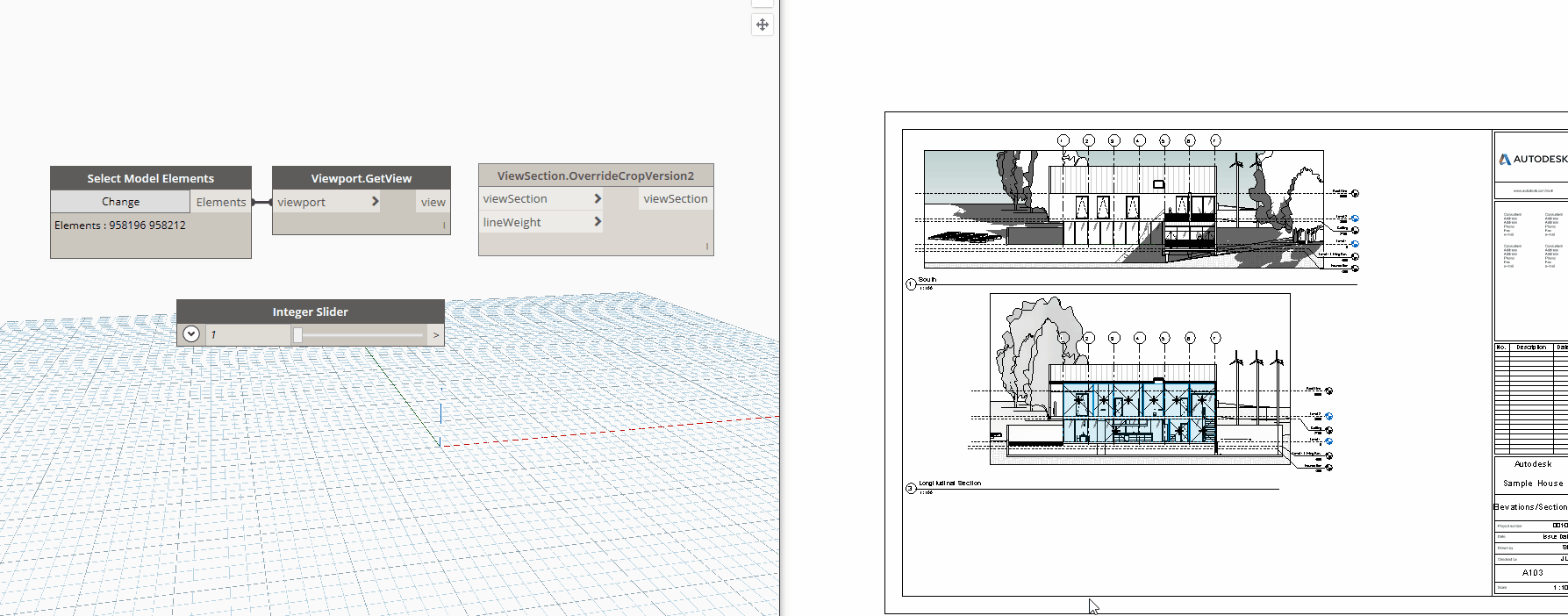Activate the pan mode icon
The height and width of the screenshot is (616, 1568).
pyautogui.click(x=762, y=25)
